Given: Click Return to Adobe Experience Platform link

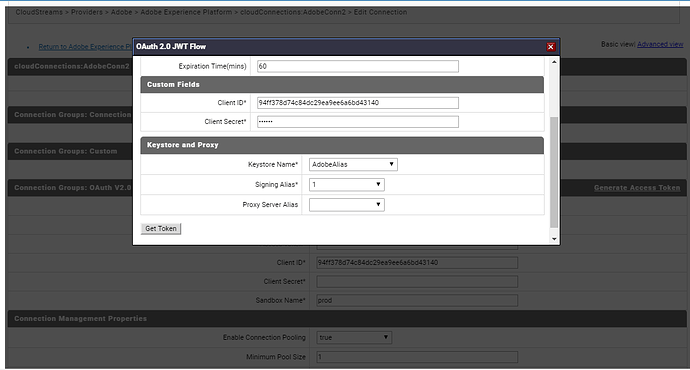Looking at the screenshot, I should (85, 47).
